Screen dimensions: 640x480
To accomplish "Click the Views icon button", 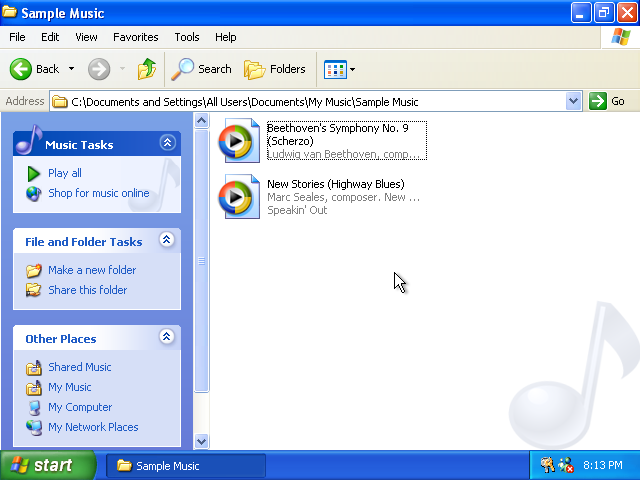I will point(335,69).
